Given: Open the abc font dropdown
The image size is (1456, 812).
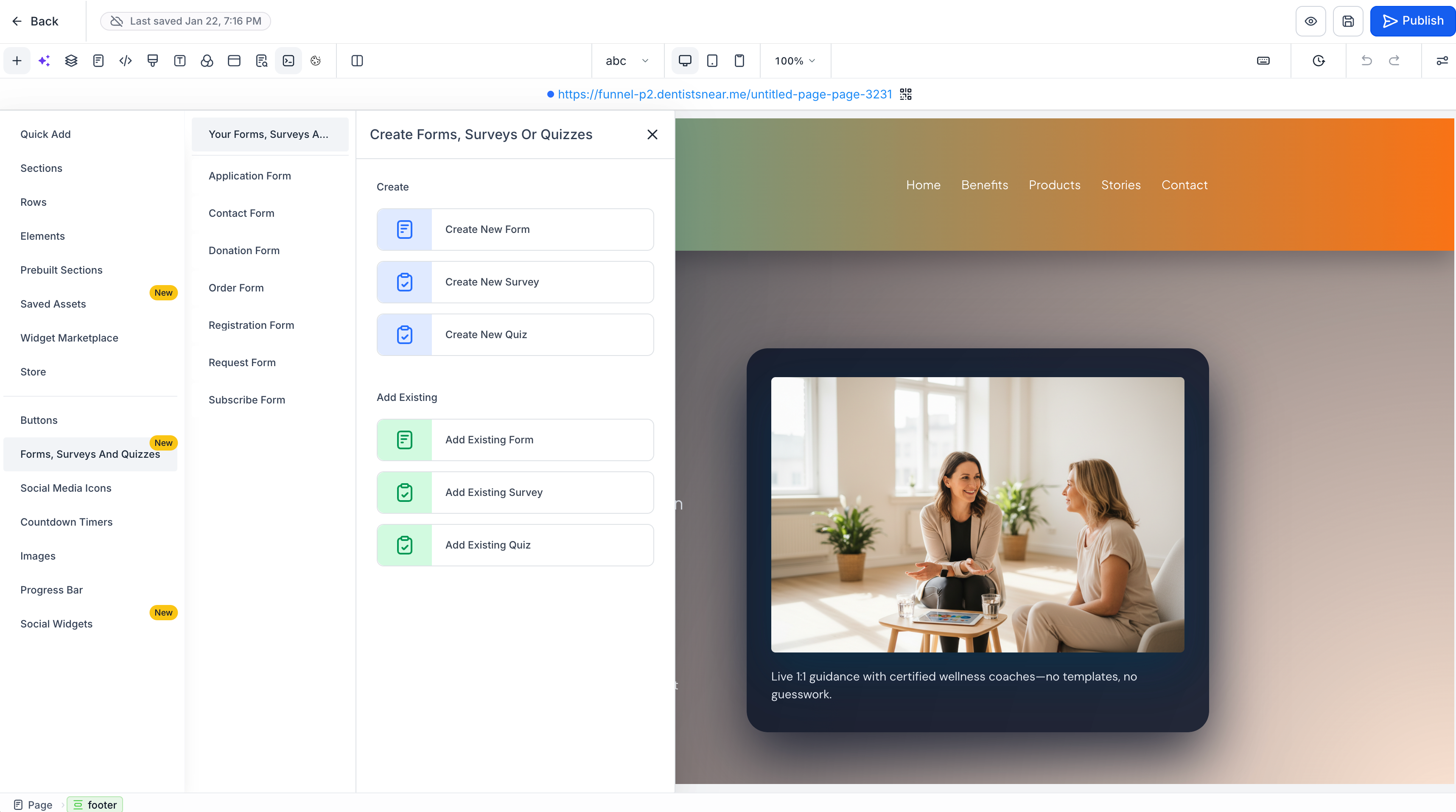Looking at the screenshot, I should tap(627, 61).
